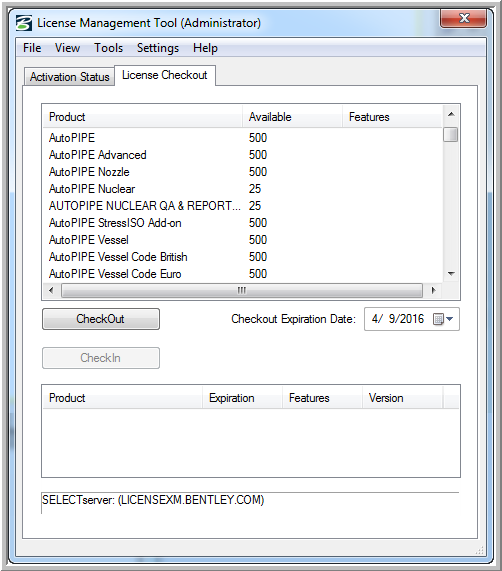Click the scroll up arrow in product list
Viewport: 502px width, 571px height.
click(451, 114)
